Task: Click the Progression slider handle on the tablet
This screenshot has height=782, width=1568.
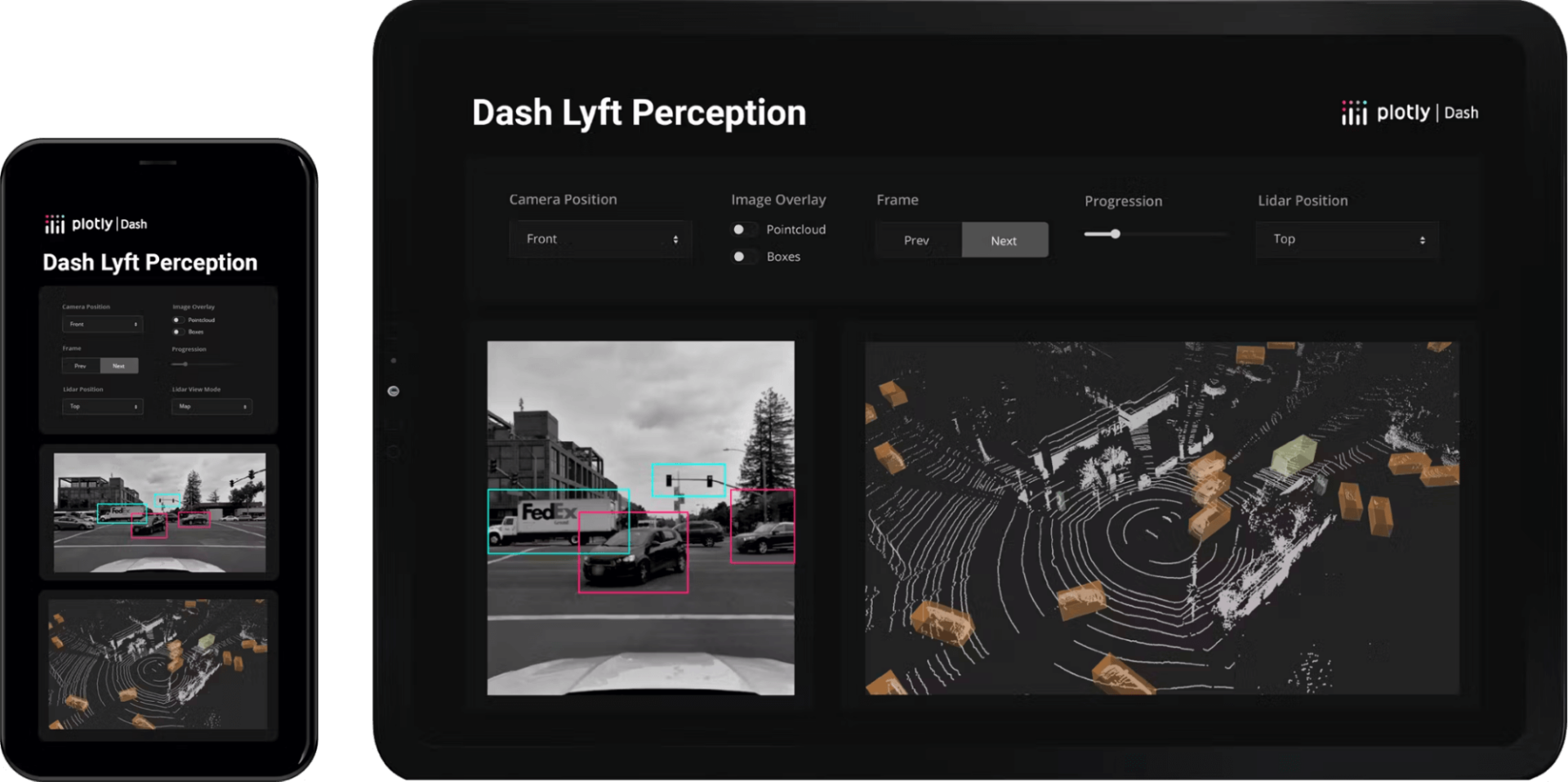Action: coord(1115,235)
